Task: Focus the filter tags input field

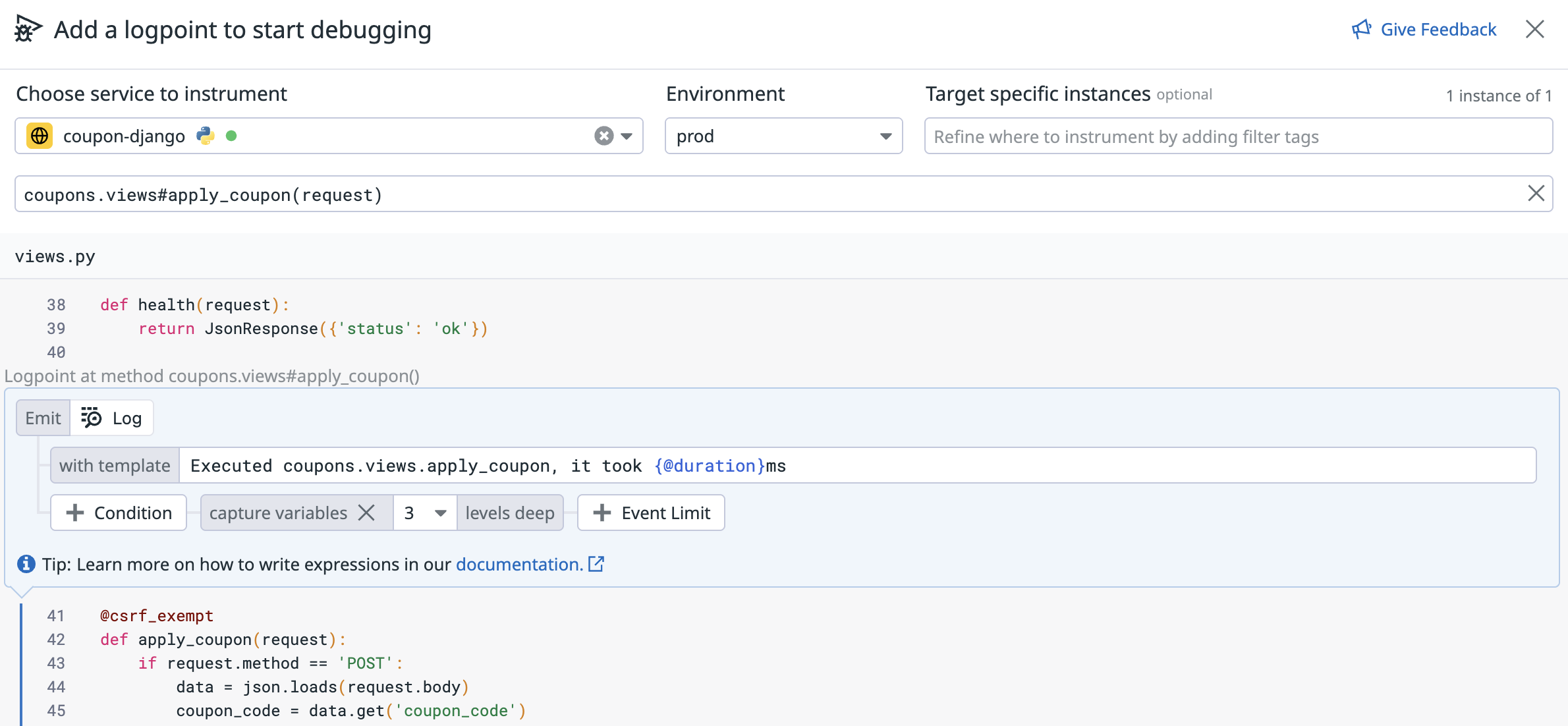Action: point(1237,136)
